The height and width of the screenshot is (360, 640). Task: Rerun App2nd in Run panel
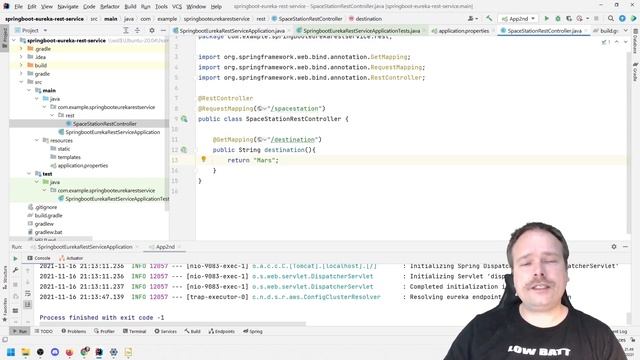tap(16, 258)
